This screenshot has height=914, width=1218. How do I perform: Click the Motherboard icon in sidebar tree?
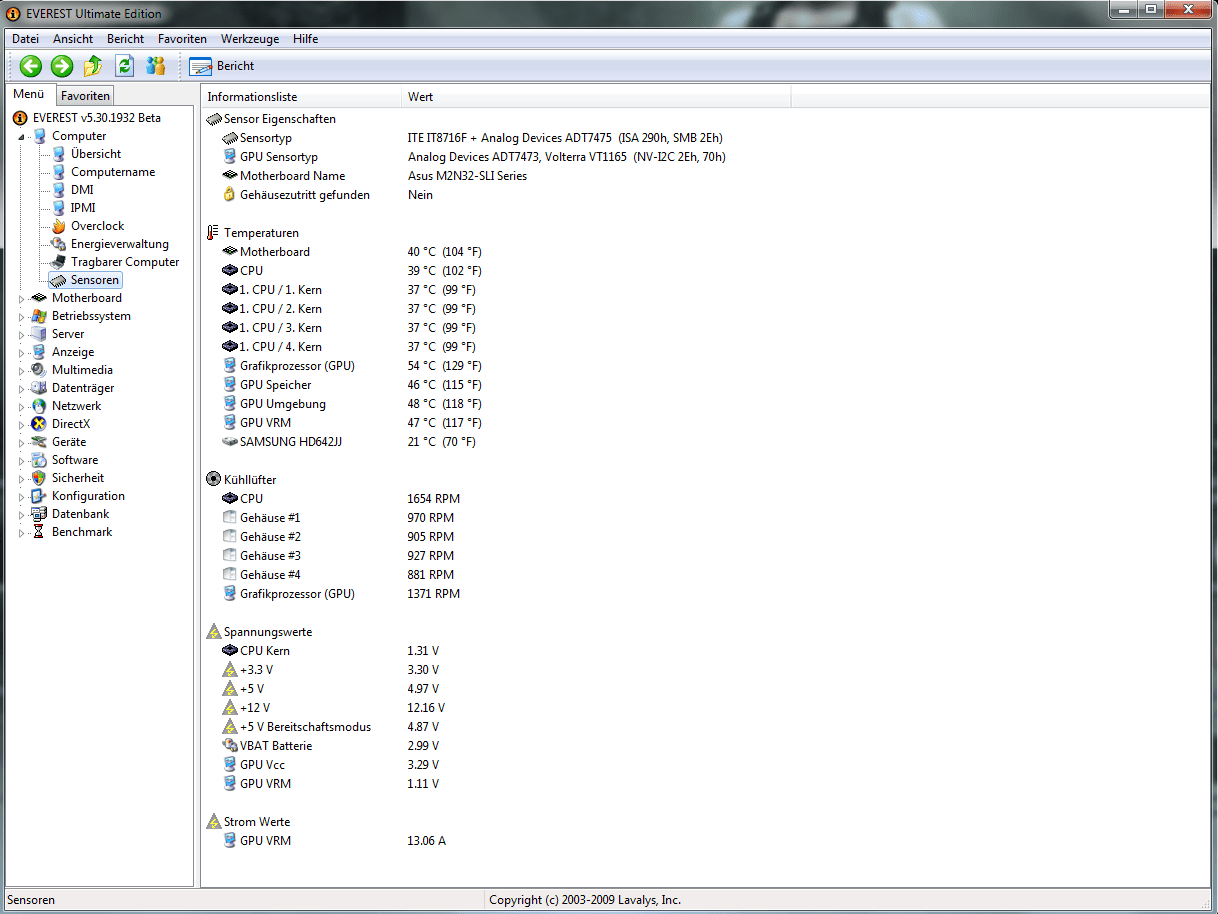(x=39, y=298)
